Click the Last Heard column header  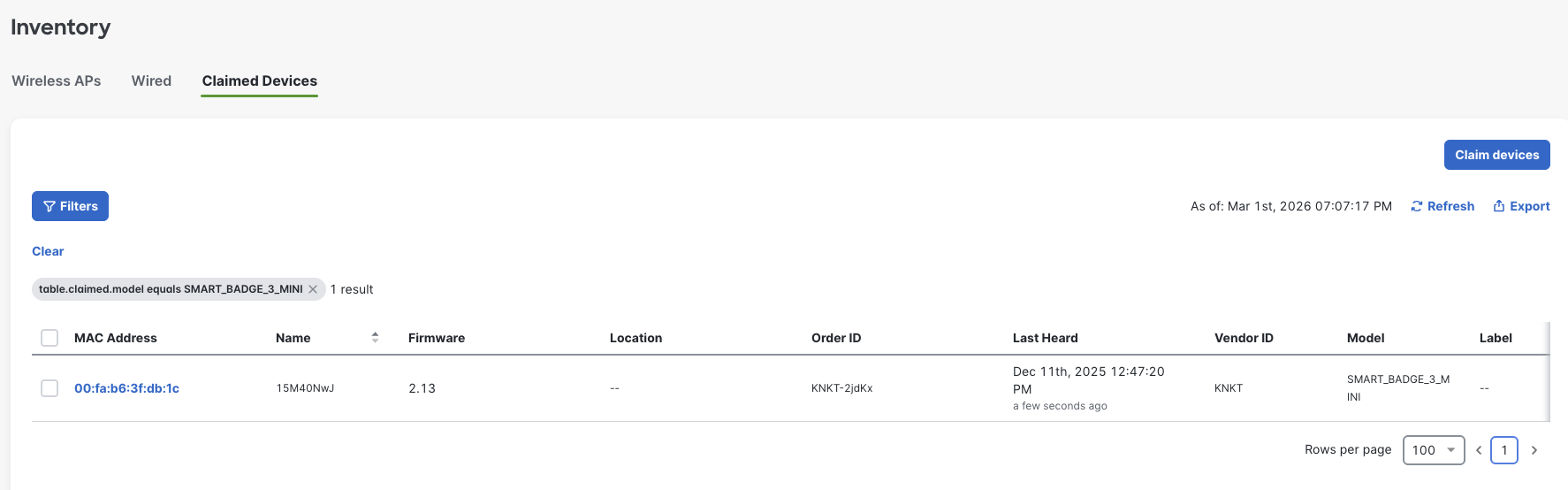tap(1045, 338)
